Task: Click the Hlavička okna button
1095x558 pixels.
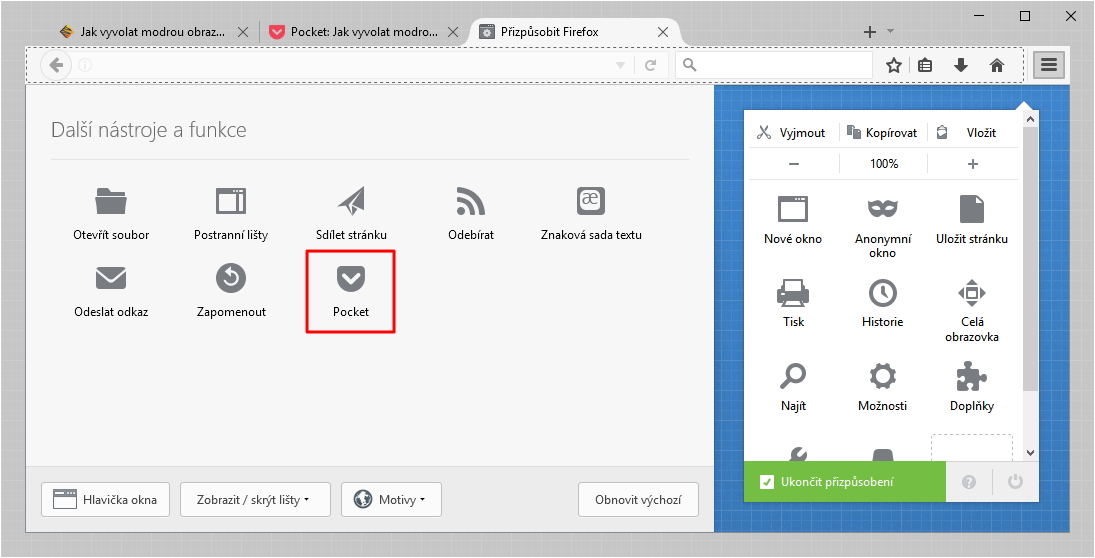Action: click(105, 499)
